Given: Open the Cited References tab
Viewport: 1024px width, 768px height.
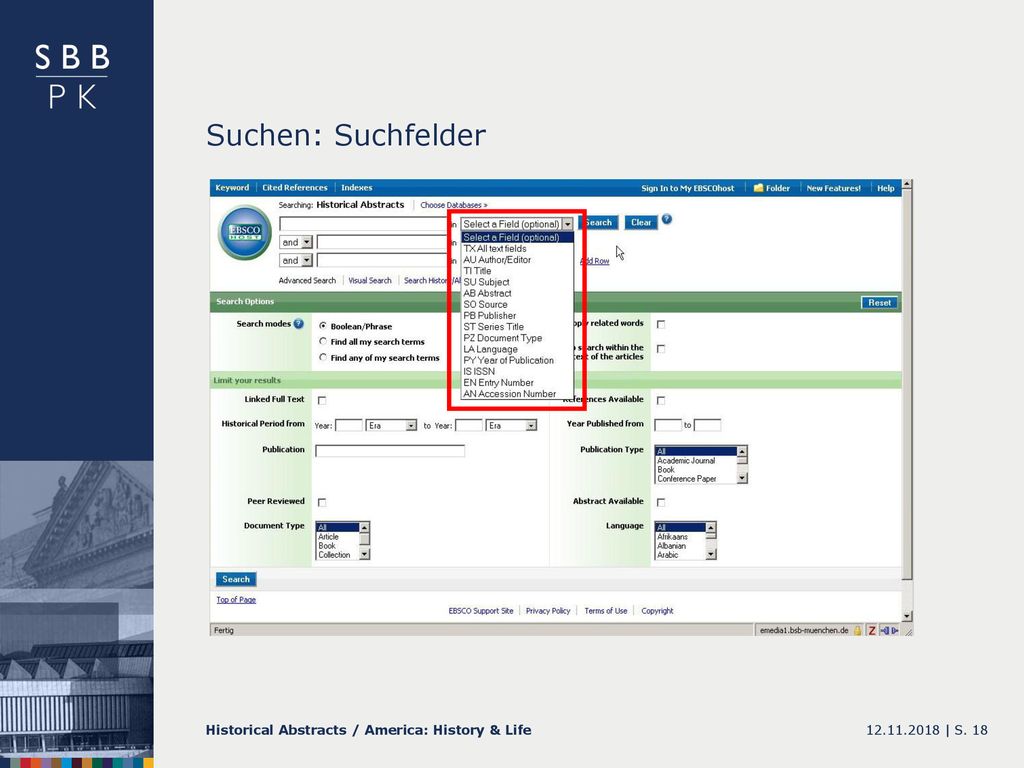Looking at the screenshot, I should (x=295, y=187).
